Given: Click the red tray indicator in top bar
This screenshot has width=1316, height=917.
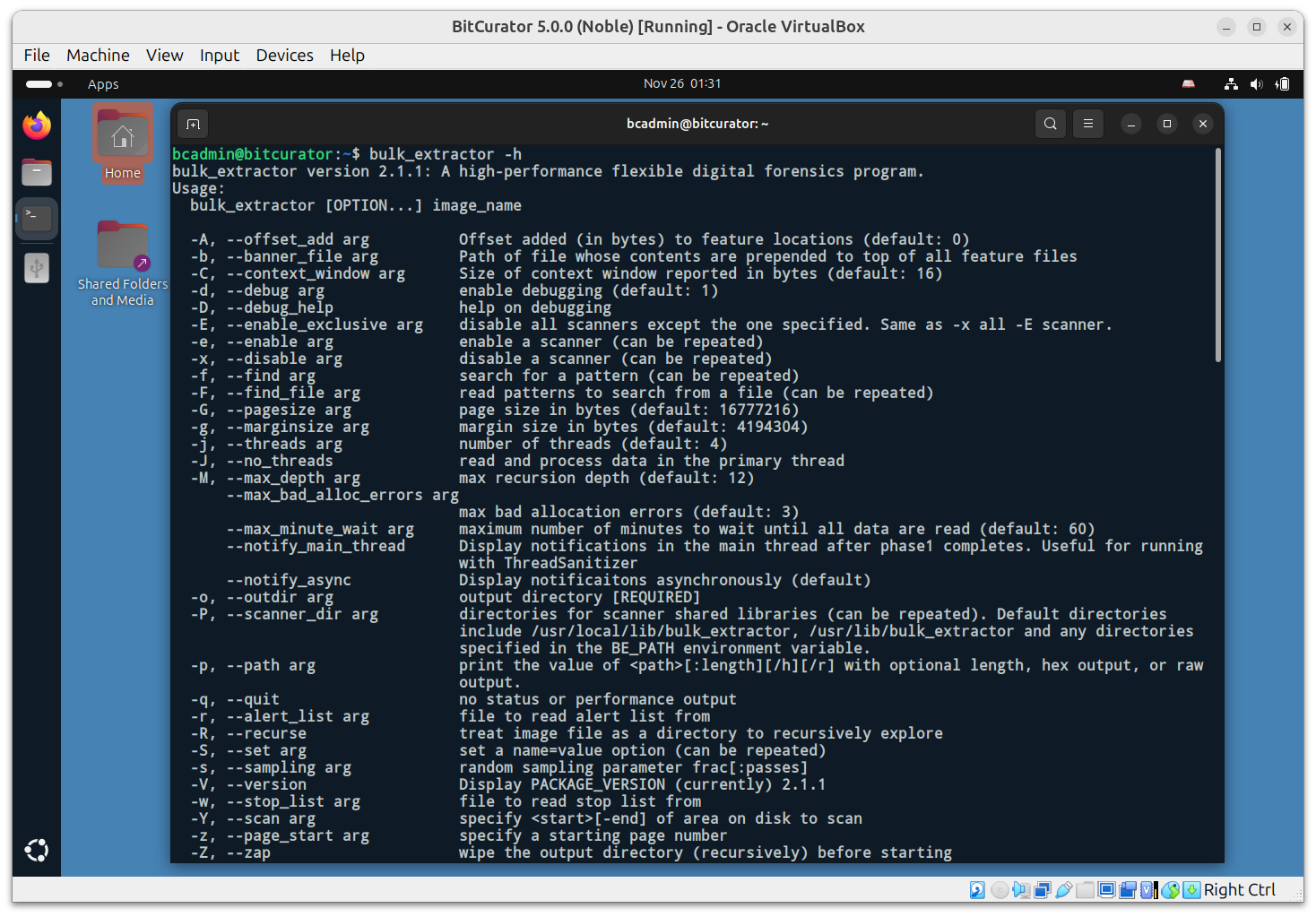Looking at the screenshot, I should [1189, 84].
